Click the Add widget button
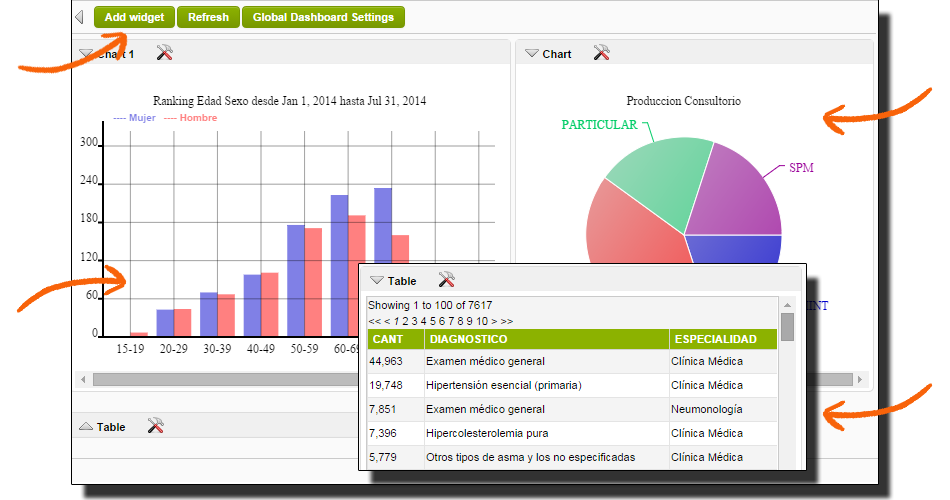The width and height of the screenshot is (950, 500). click(x=134, y=17)
